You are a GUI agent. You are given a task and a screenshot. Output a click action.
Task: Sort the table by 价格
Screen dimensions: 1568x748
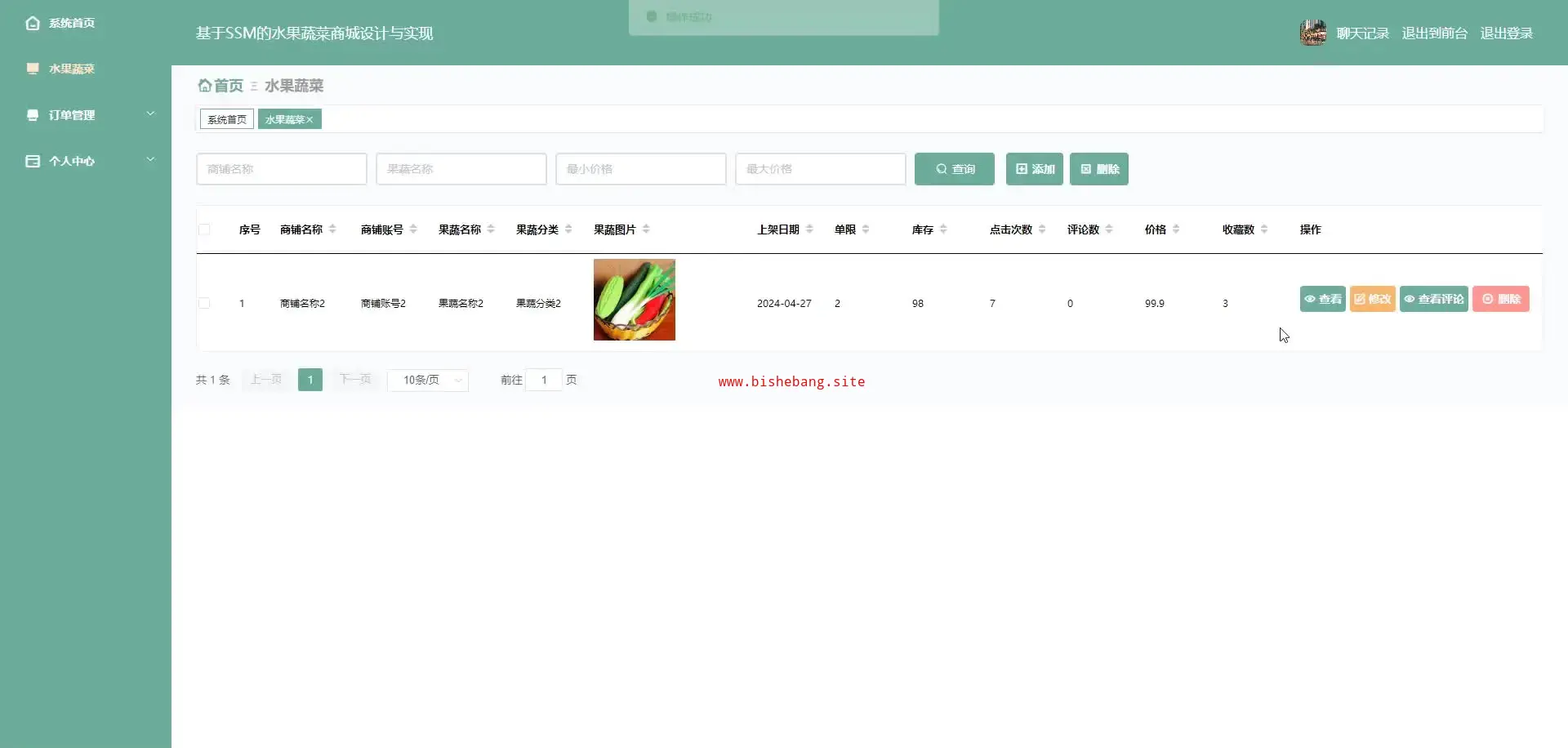1176,229
